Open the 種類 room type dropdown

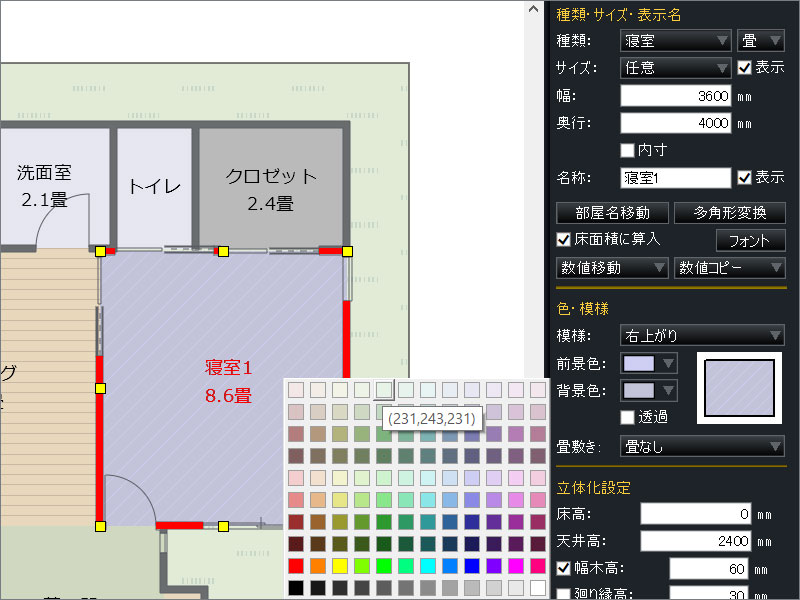[676, 41]
